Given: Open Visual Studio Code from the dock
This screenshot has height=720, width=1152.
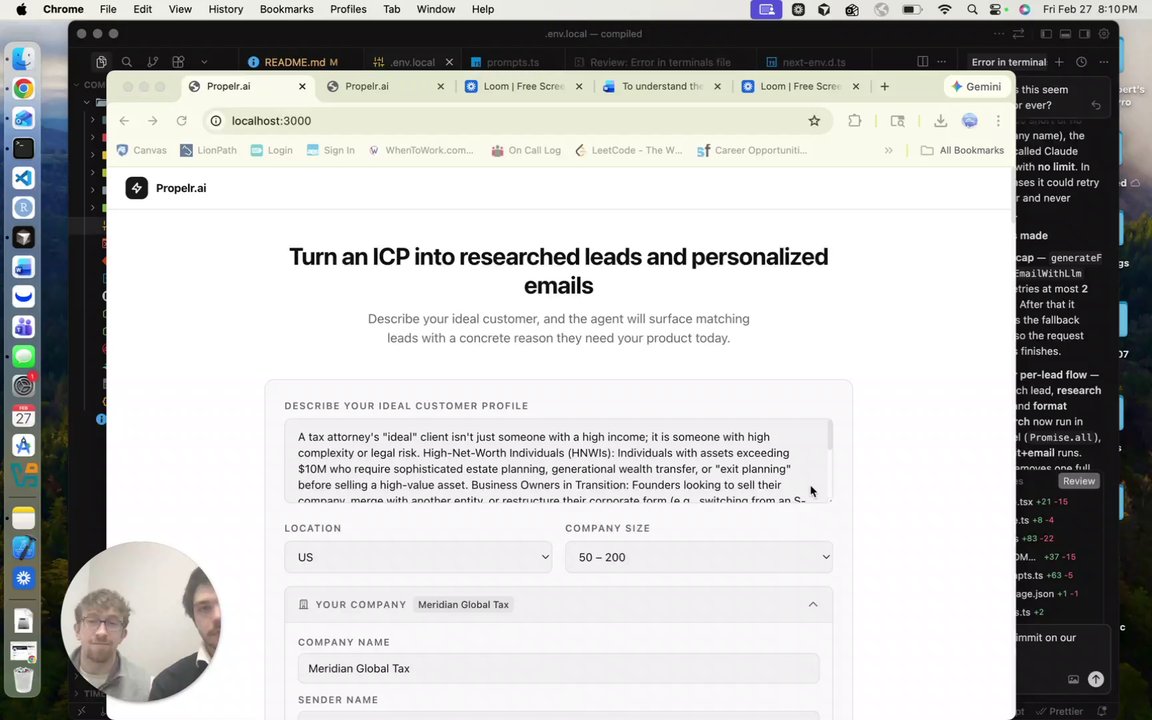Looking at the screenshot, I should pos(24,178).
